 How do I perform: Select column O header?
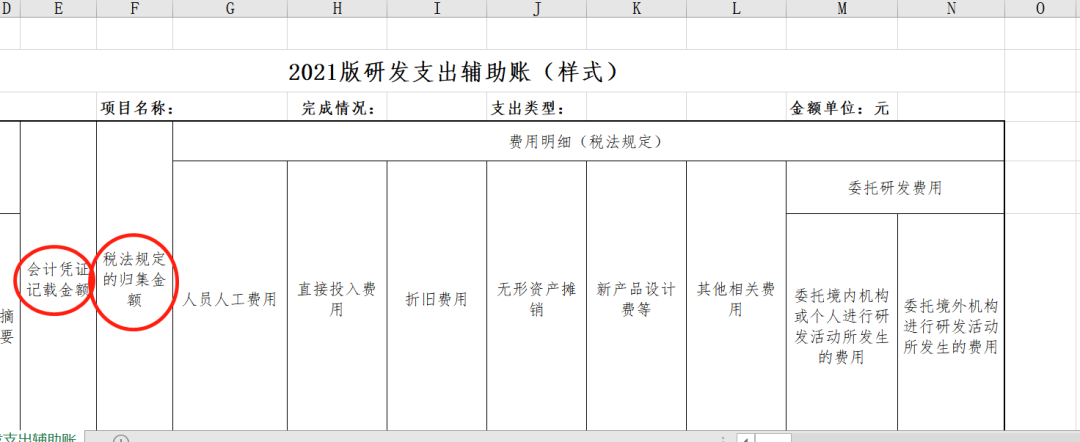click(x=1041, y=8)
